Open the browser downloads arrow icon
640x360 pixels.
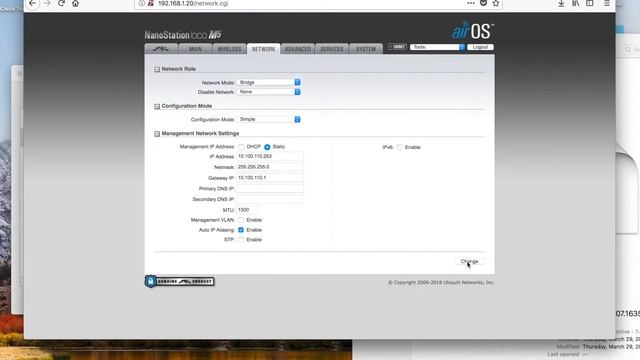(x=561, y=3)
